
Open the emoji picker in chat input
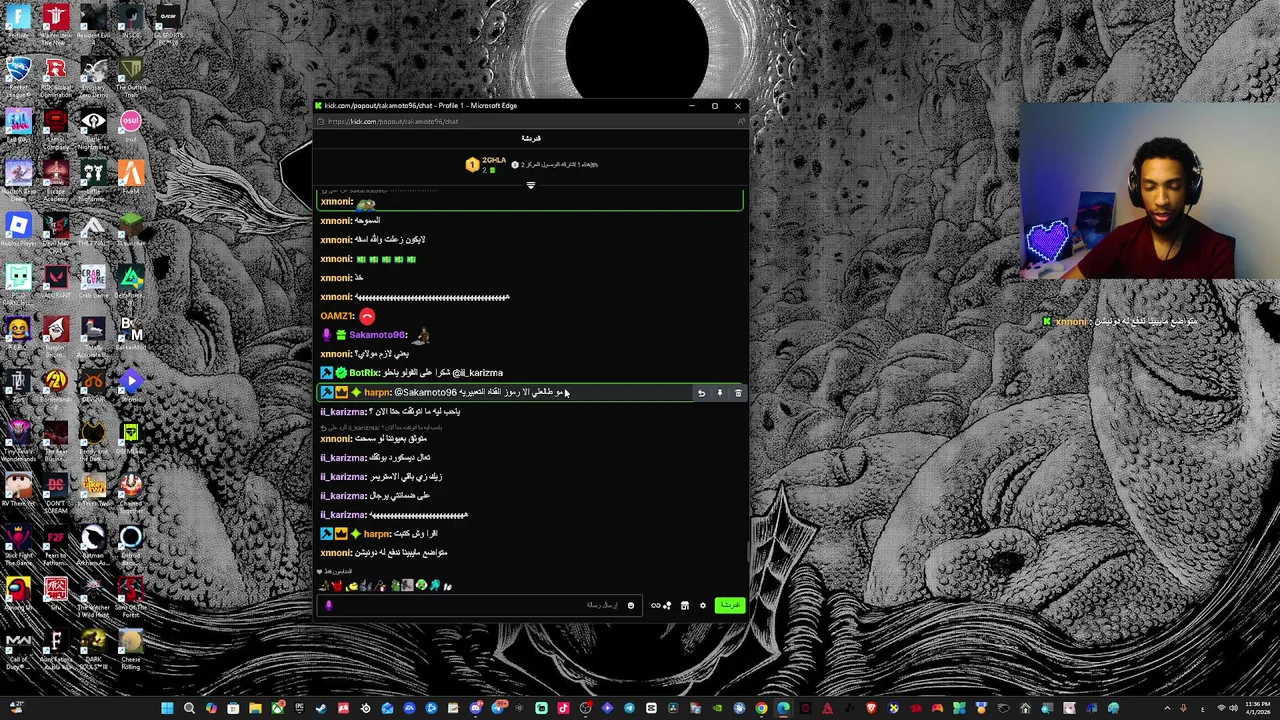coord(630,605)
